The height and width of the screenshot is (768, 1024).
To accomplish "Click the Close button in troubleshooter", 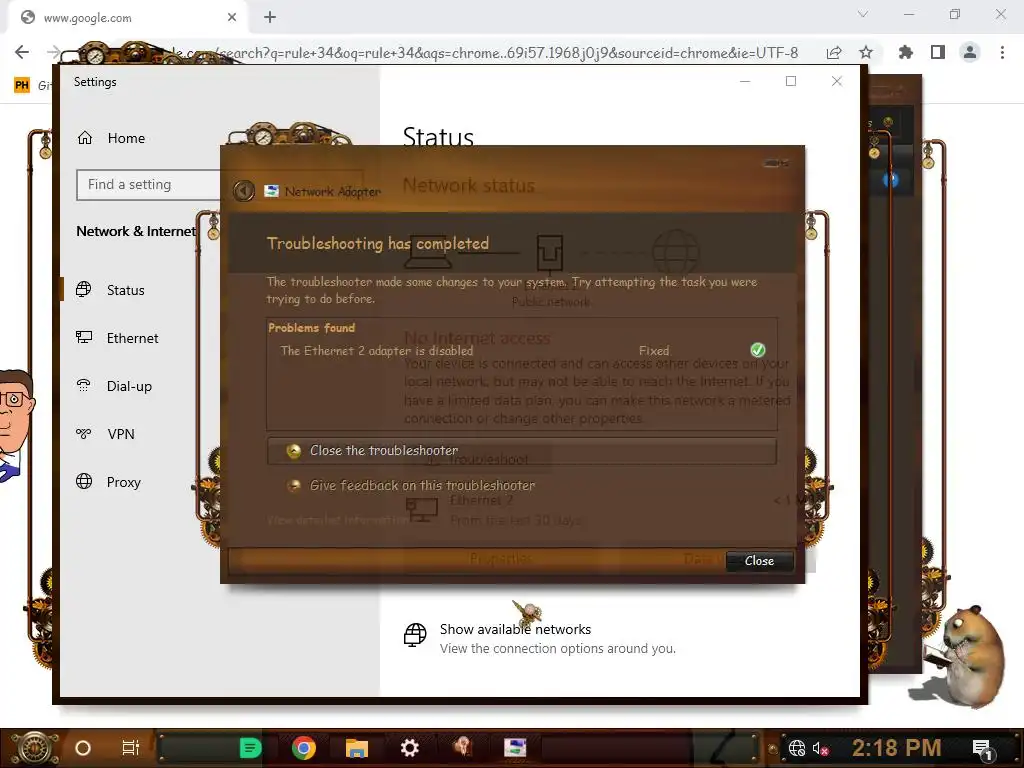I will pos(760,561).
